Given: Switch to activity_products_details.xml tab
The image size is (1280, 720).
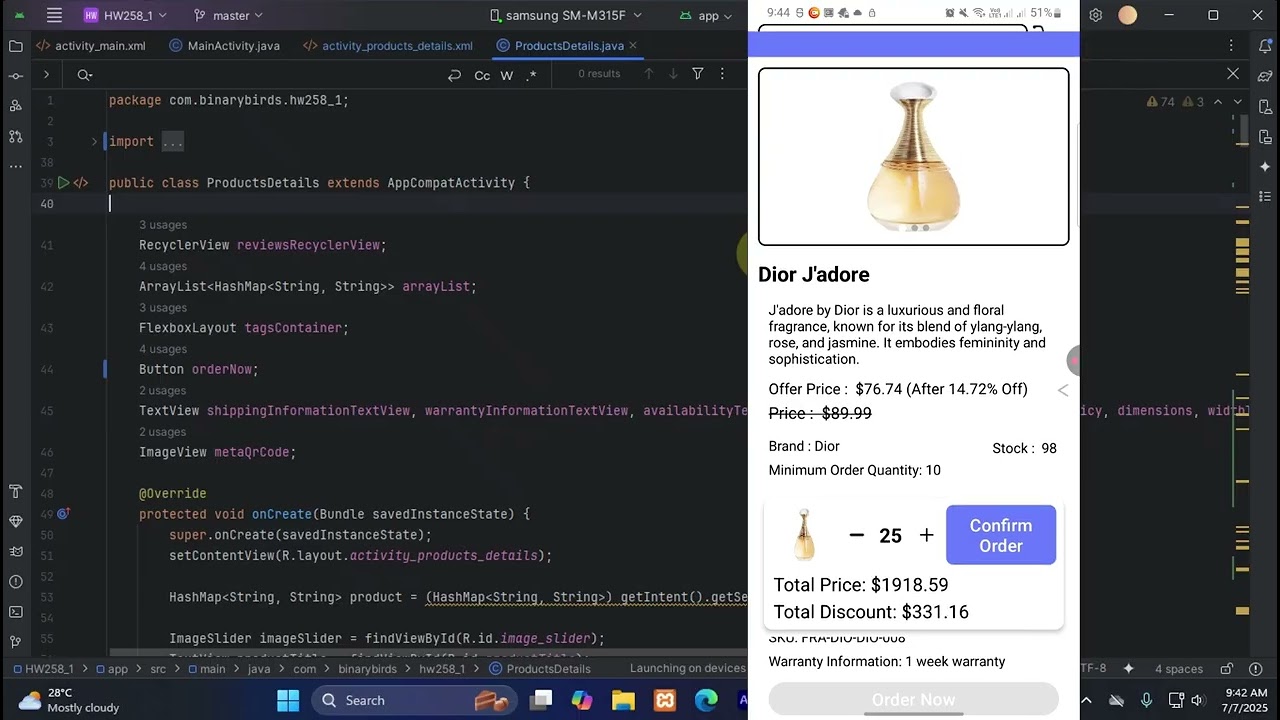Looking at the screenshot, I should coord(388,46).
